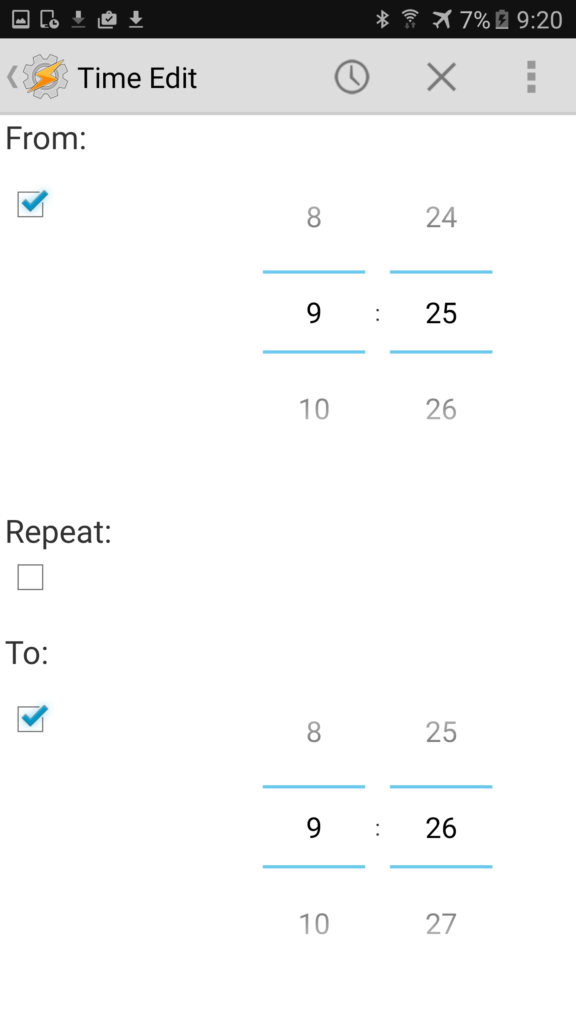The image size is (576, 1024).
Task: Cancel editing with the X icon
Action: coord(441,77)
